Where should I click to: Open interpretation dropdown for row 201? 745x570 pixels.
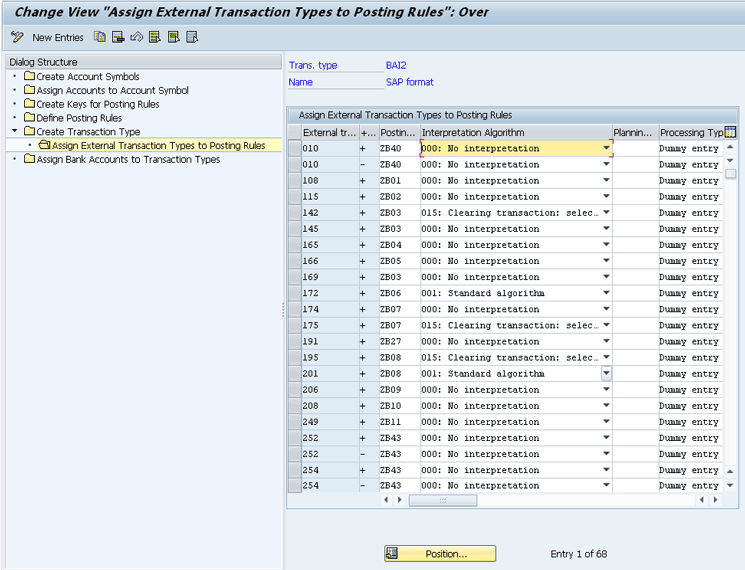[x=606, y=373]
